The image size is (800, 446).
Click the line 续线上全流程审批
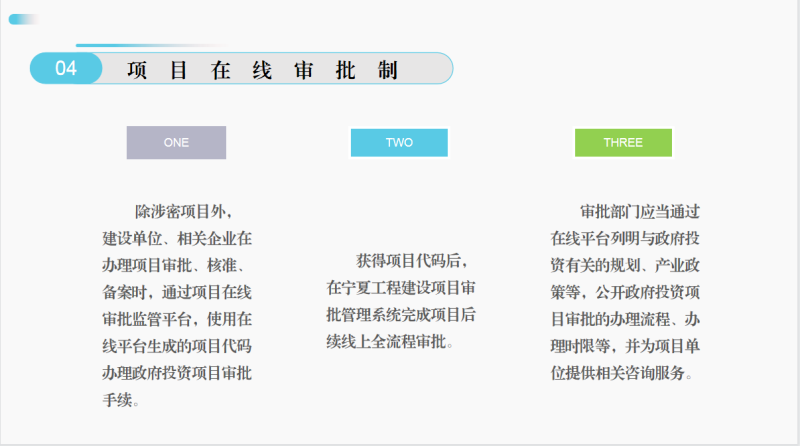[392, 341]
